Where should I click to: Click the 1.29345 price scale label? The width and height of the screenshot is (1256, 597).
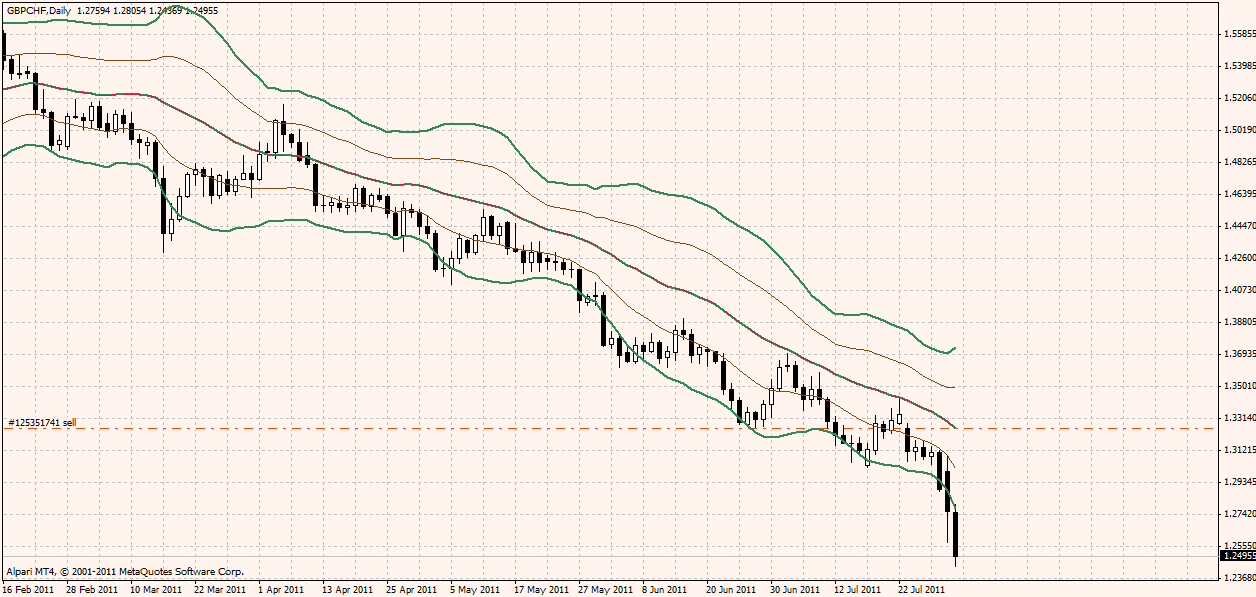tap(1238, 482)
